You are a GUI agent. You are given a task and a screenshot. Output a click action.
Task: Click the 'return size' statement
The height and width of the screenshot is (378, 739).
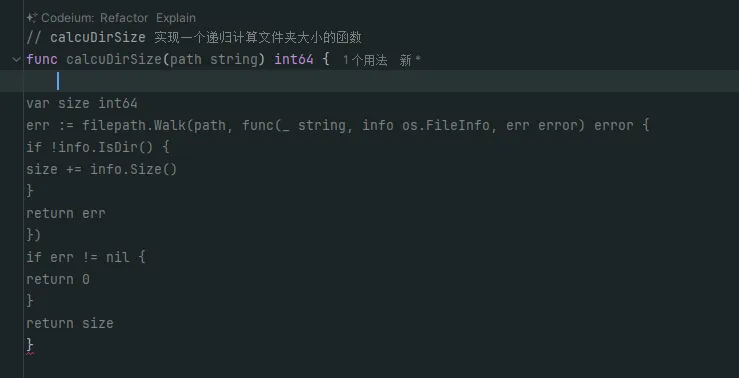coord(70,323)
